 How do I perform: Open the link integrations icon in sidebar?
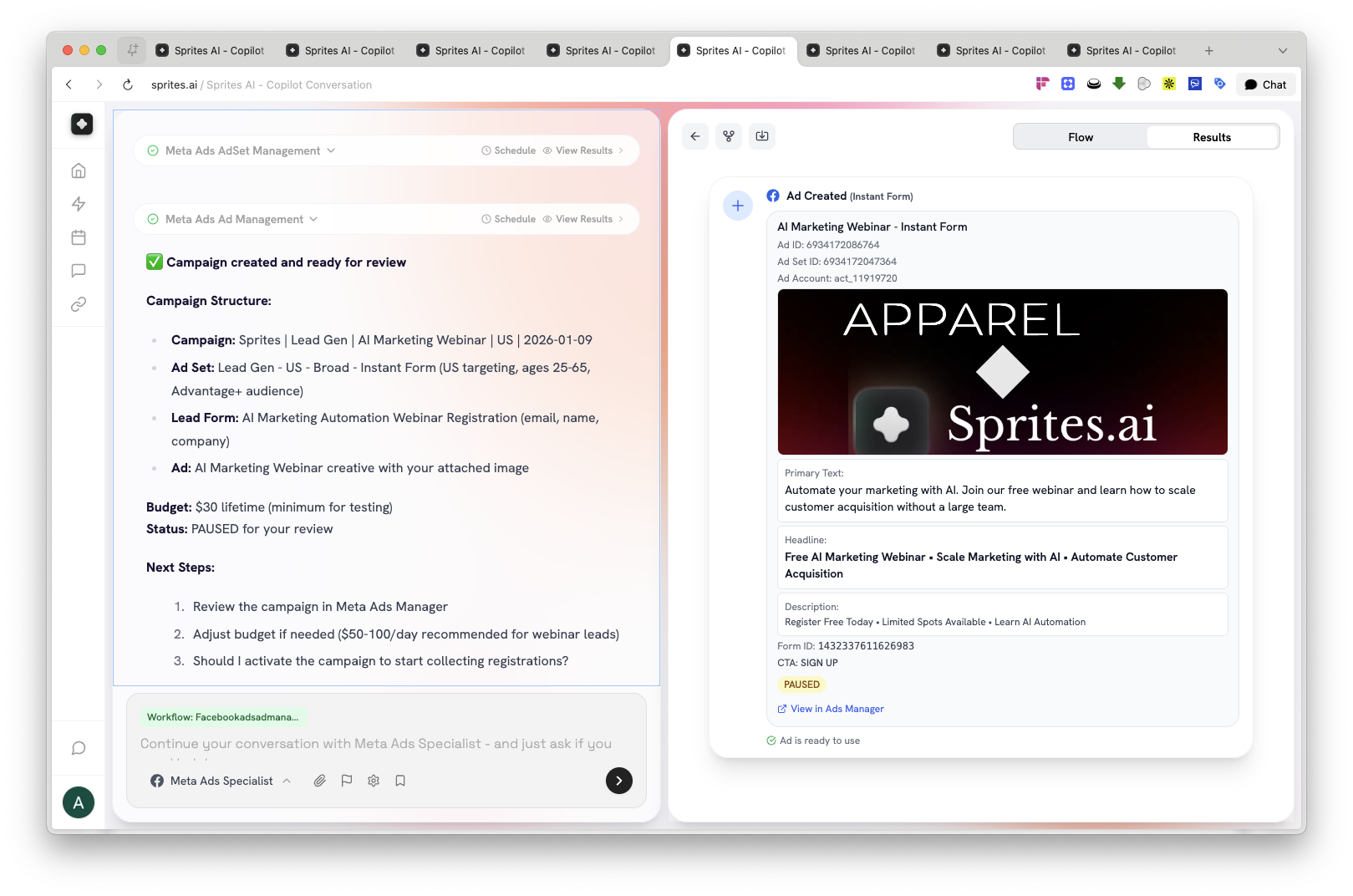click(79, 304)
